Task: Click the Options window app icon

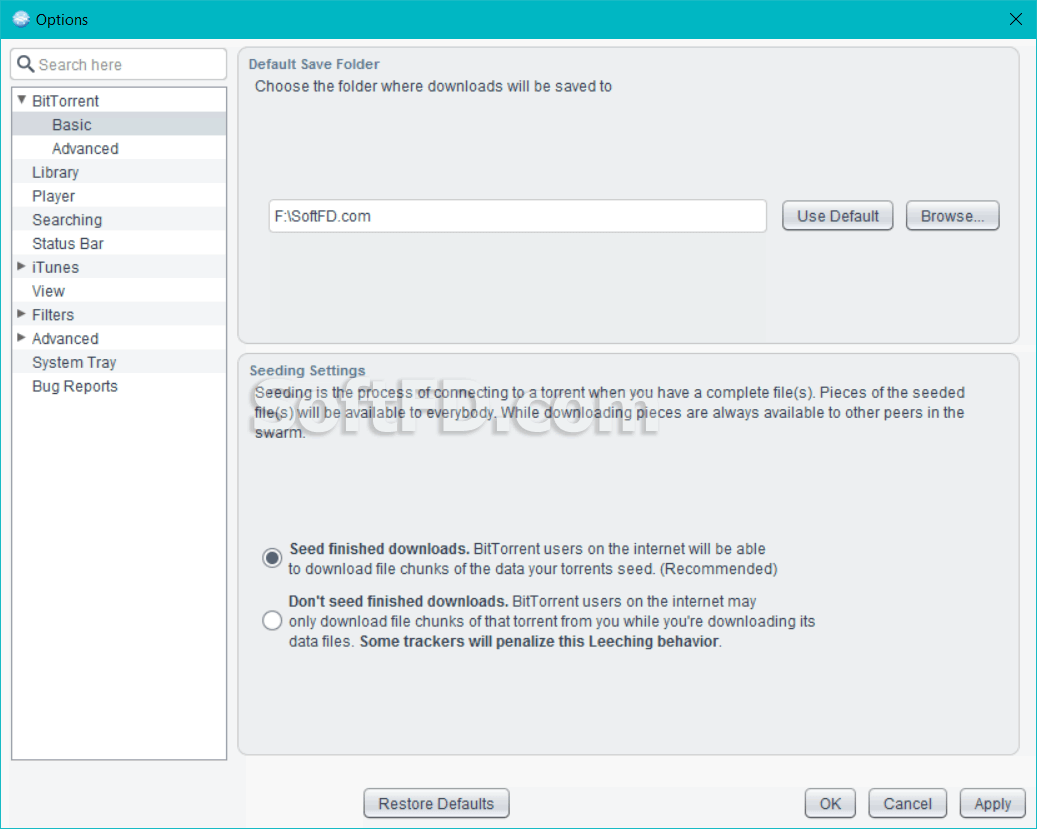Action: pos(21,19)
